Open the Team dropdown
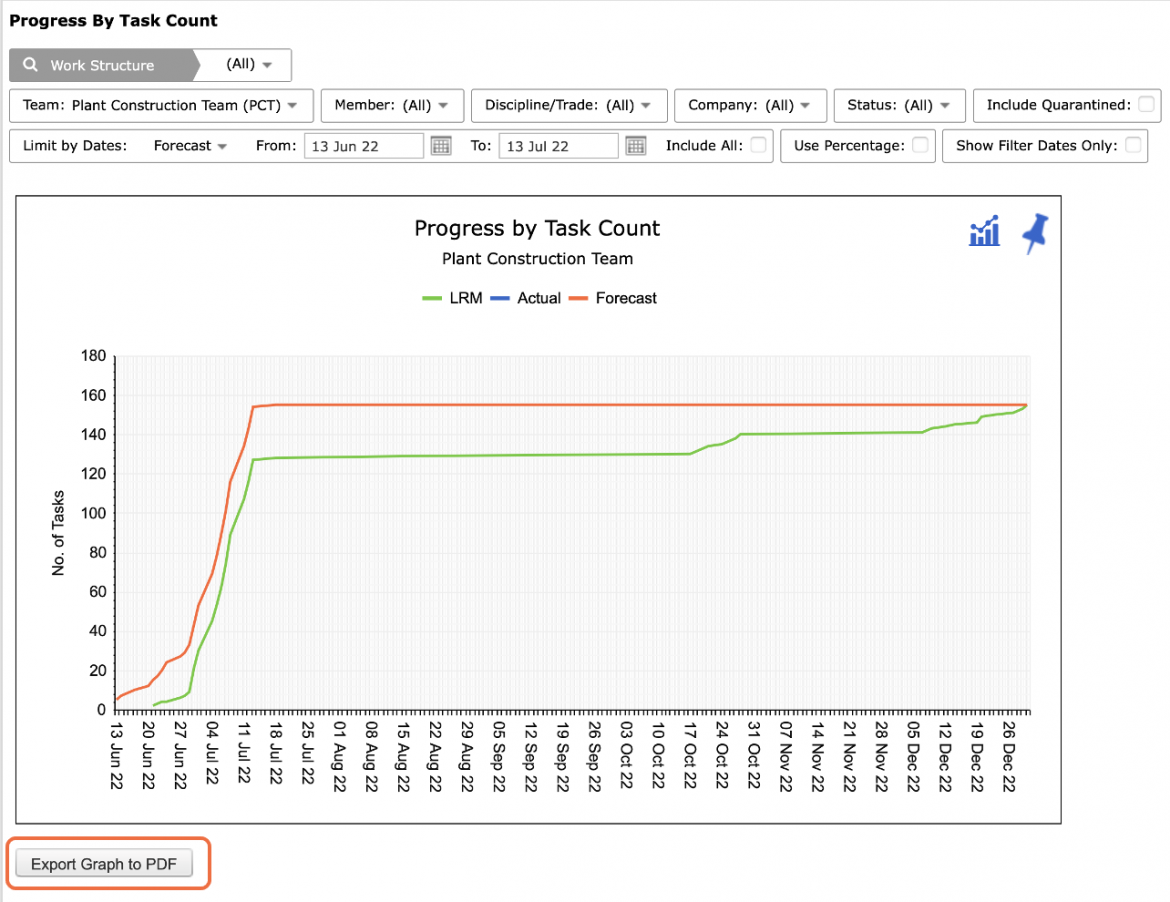The width and height of the screenshot is (1170, 902). tap(161, 105)
